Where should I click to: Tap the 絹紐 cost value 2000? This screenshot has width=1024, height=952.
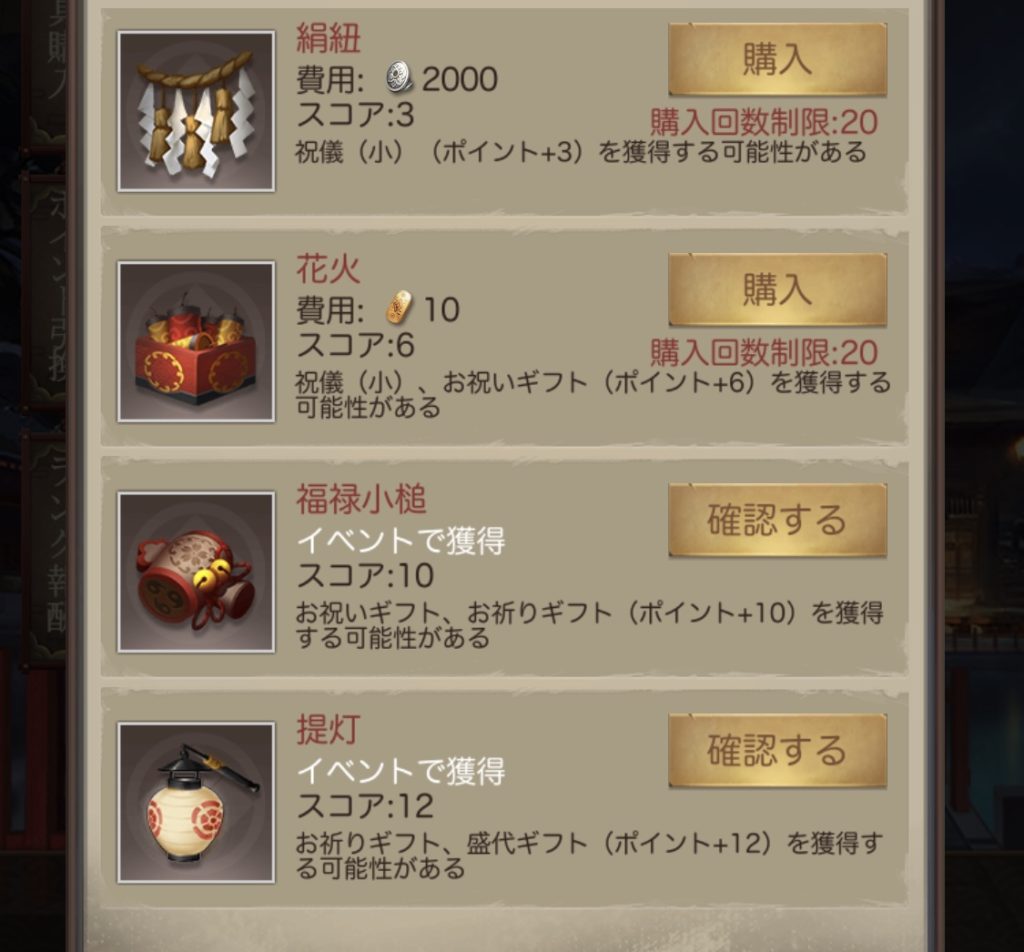tap(460, 79)
